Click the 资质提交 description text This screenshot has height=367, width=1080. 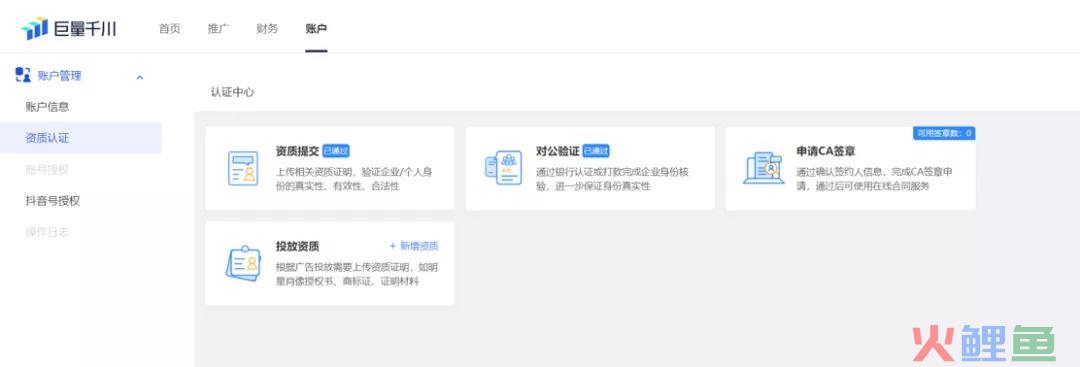(x=354, y=178)
